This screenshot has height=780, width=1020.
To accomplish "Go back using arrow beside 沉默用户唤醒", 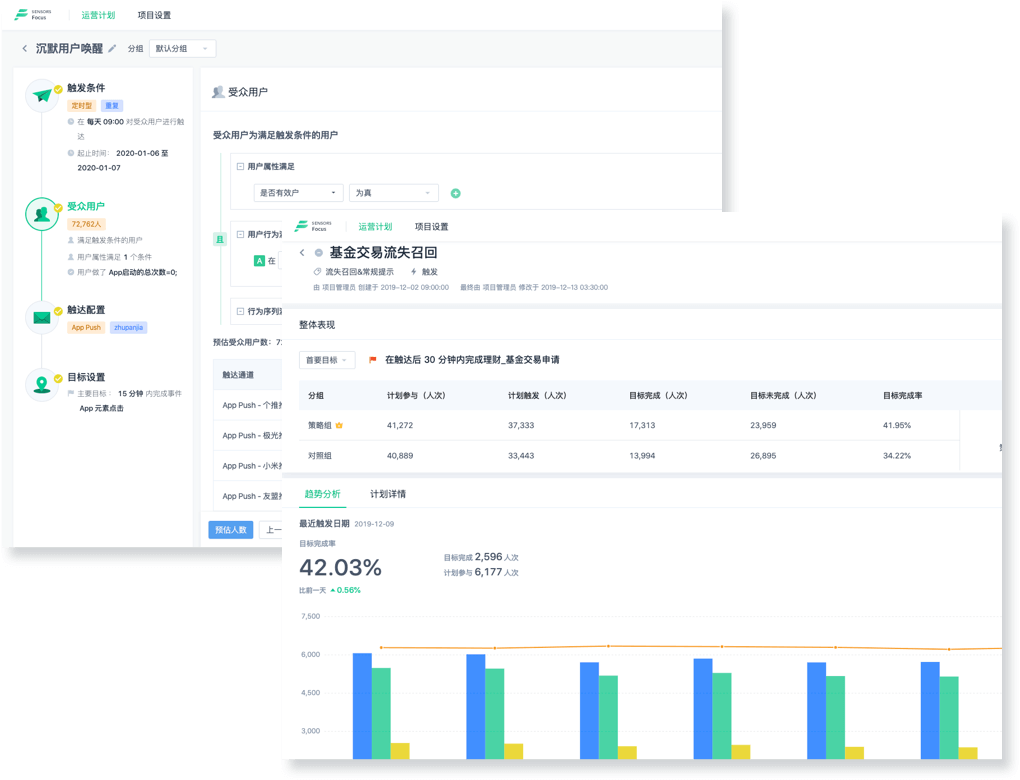I will click(x=25, y=48).
